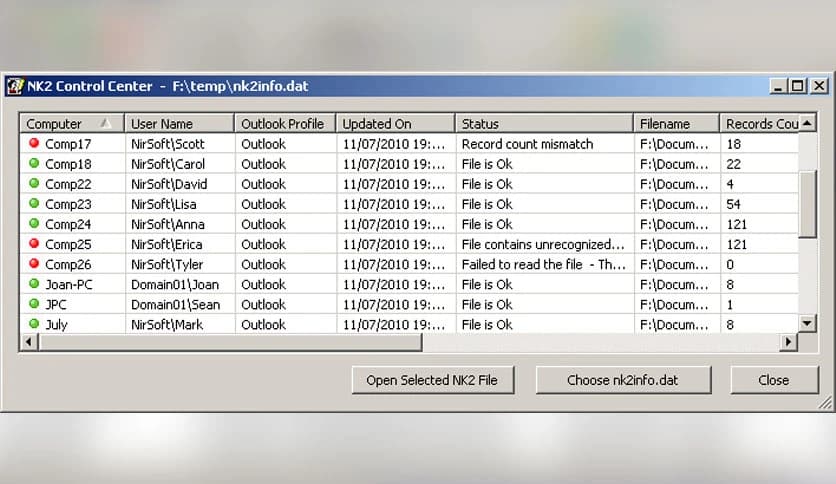Screen dimensions: 836x484
Task: Click records count value 18
Action: (733, 144)
